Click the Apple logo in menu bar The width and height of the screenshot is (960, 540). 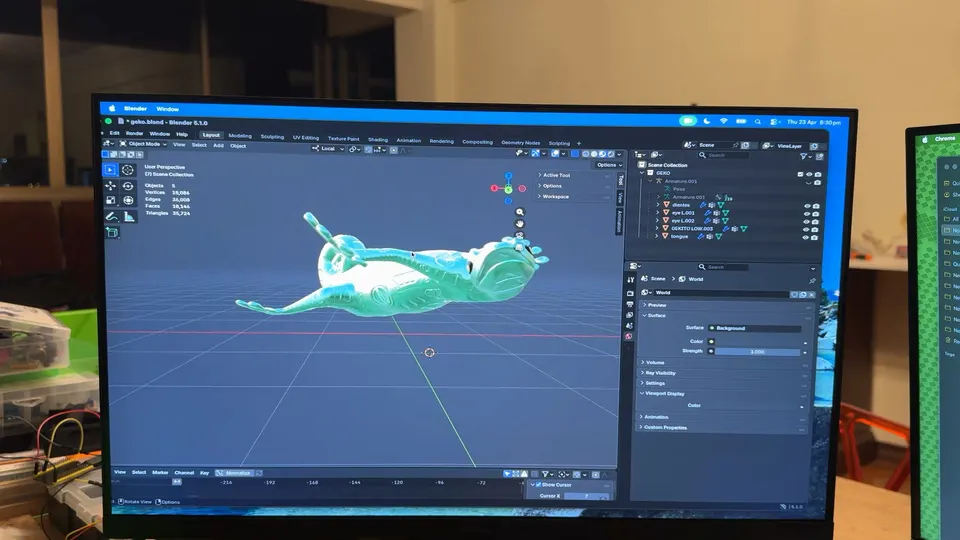[112, 108]
